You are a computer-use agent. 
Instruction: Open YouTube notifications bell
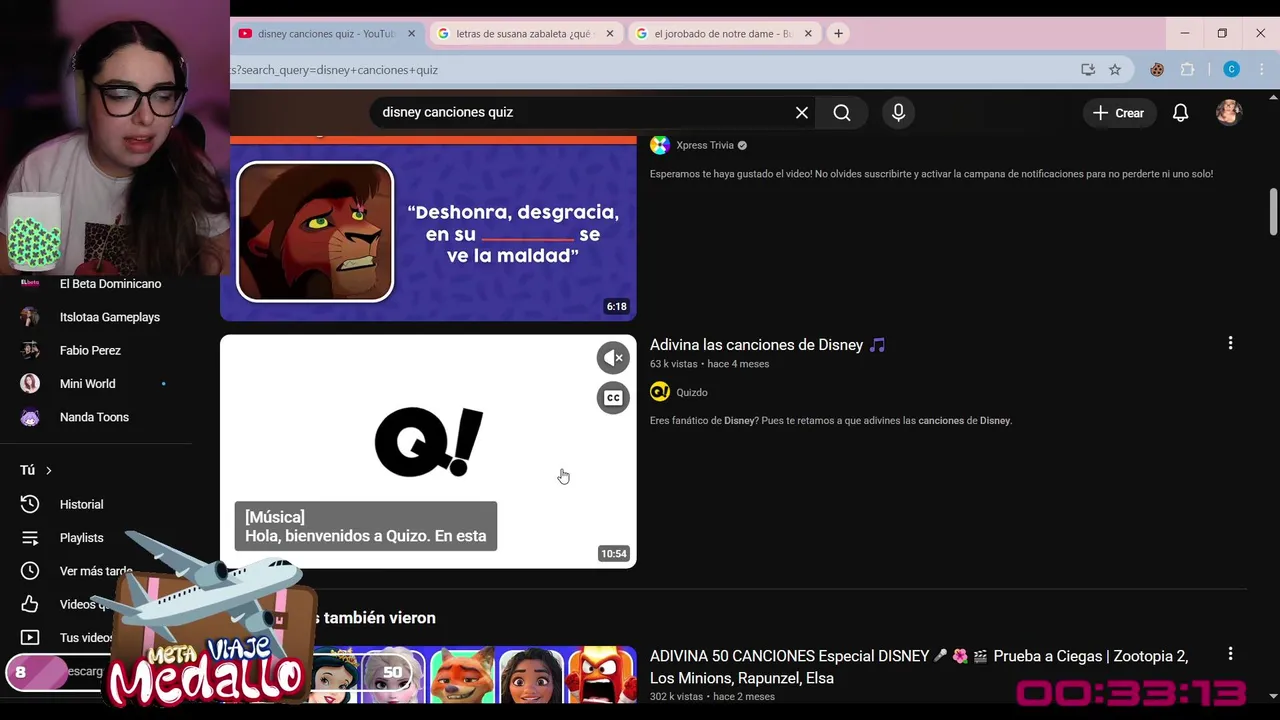click(x=1180, y=113)
